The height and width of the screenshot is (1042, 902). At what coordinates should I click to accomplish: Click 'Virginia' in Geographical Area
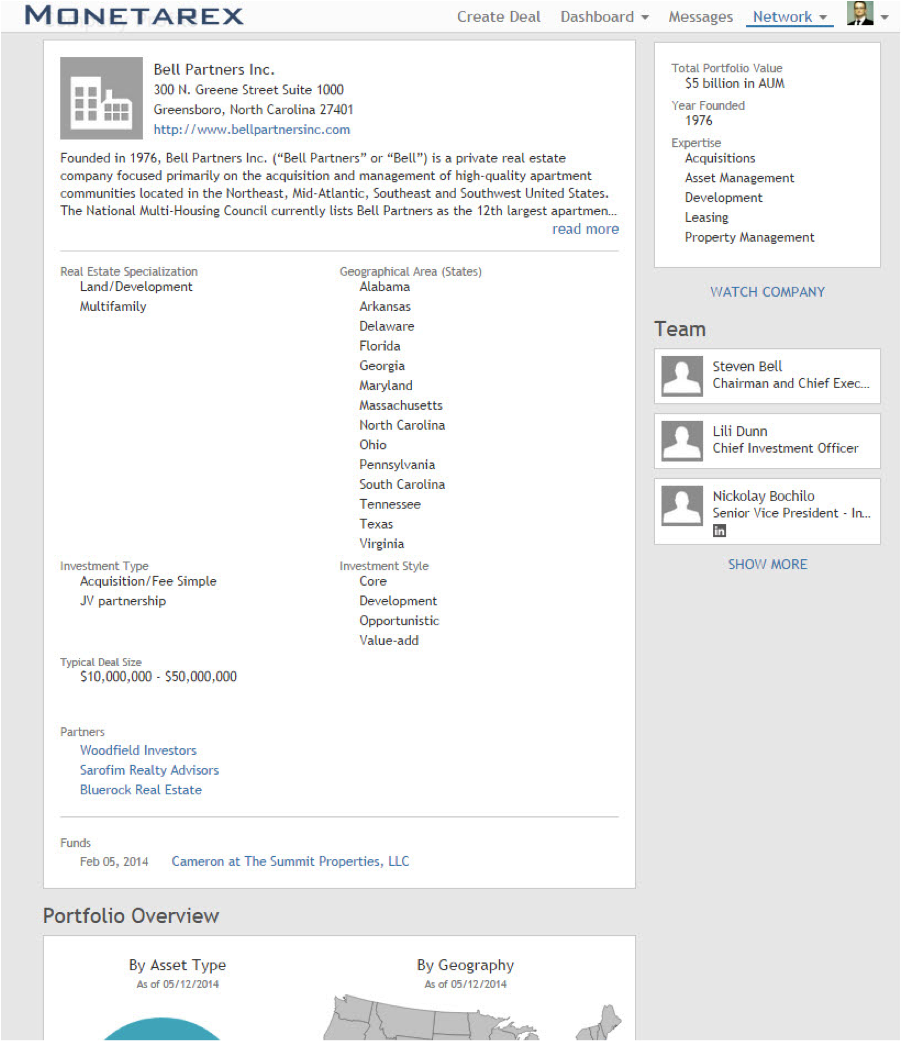382,544
